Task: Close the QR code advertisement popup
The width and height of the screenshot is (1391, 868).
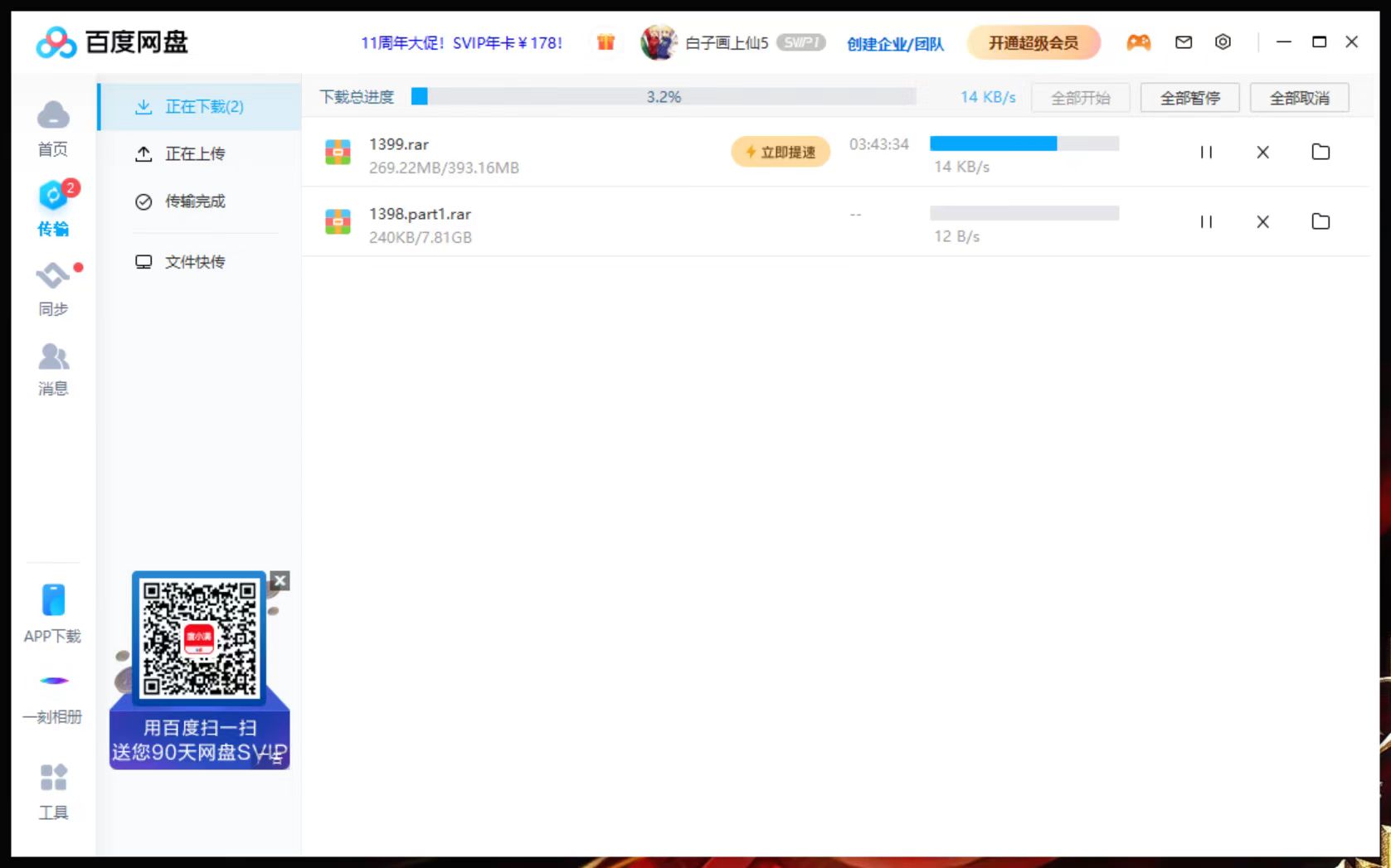Action: (x=280, y=581)
